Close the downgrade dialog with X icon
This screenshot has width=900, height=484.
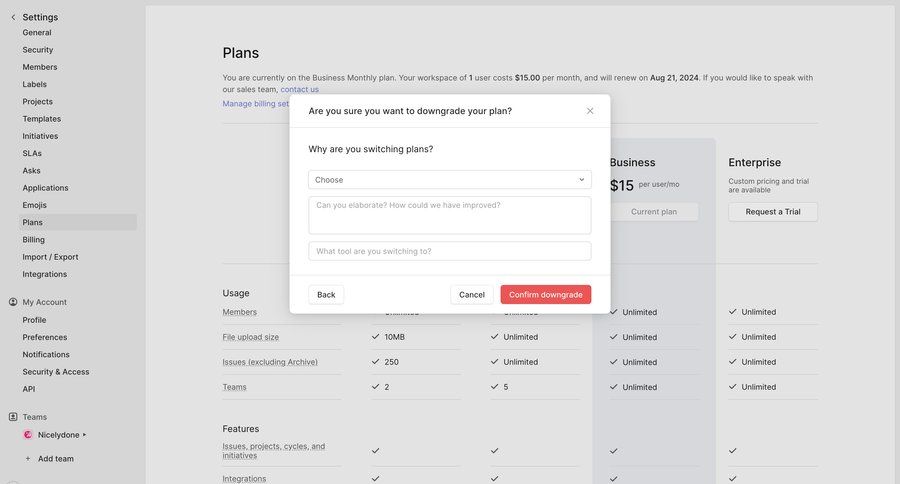pos(590,111)
